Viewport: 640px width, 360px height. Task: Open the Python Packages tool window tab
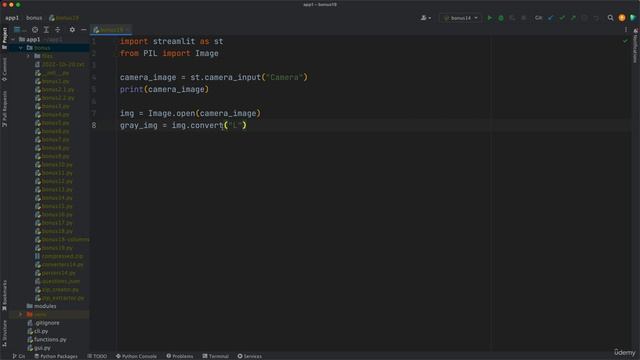pyautogui.click(x=56, y=356)
